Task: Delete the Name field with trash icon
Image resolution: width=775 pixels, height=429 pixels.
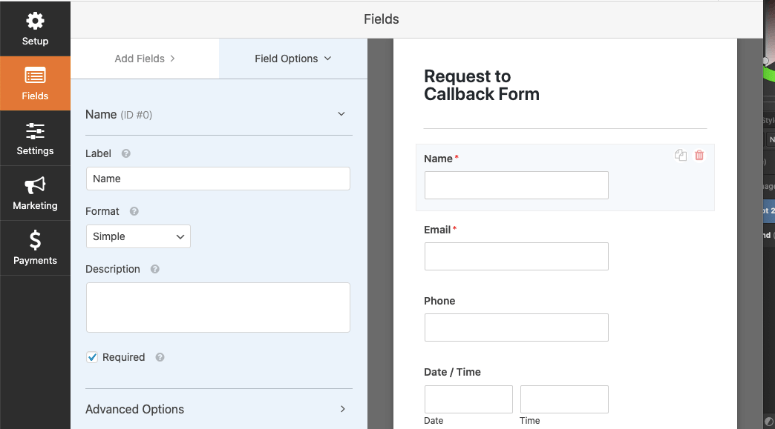Action: point(699,155)
